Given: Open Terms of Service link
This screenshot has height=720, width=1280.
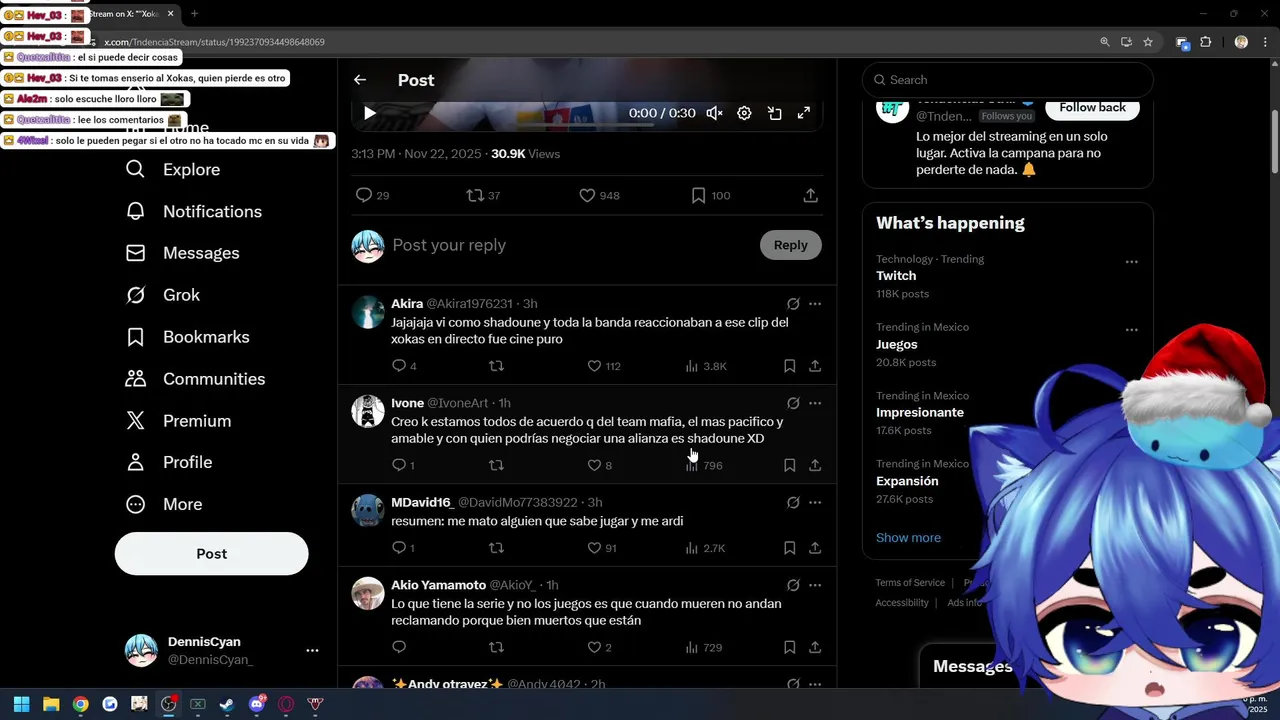Looking at the screenshot, I should pyautogui.click(x=910, y=583).
